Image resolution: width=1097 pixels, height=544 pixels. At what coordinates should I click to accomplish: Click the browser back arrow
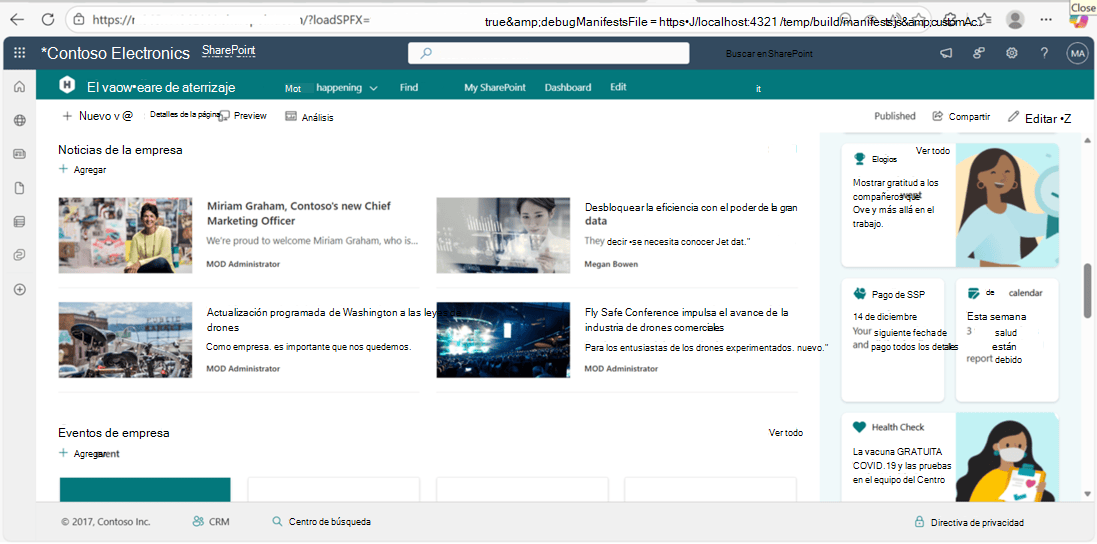pyautogui.click(x=17, y=19)
